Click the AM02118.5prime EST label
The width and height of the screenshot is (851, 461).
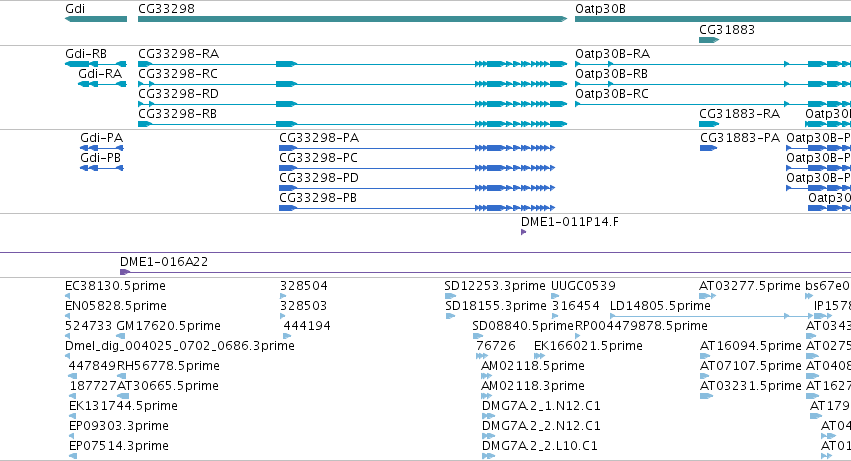pos(533,367)
